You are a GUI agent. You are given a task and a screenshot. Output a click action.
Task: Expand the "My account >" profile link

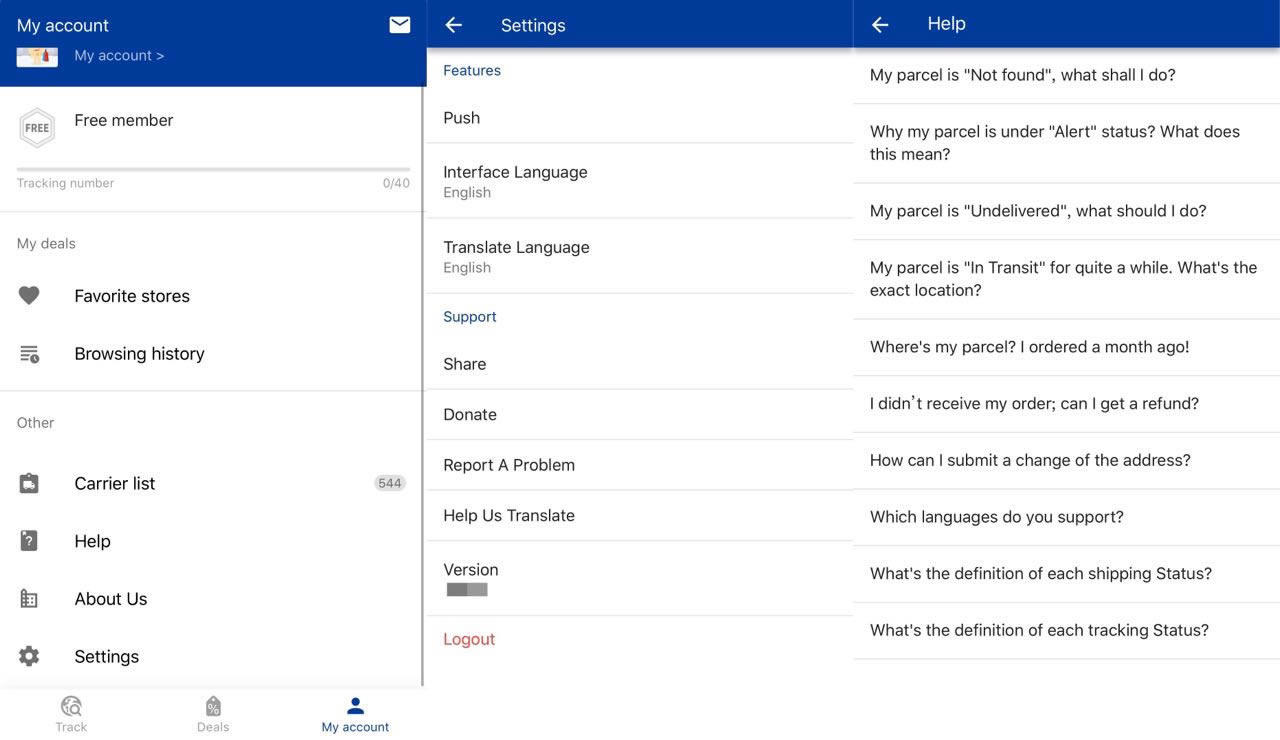pos(119,56)
